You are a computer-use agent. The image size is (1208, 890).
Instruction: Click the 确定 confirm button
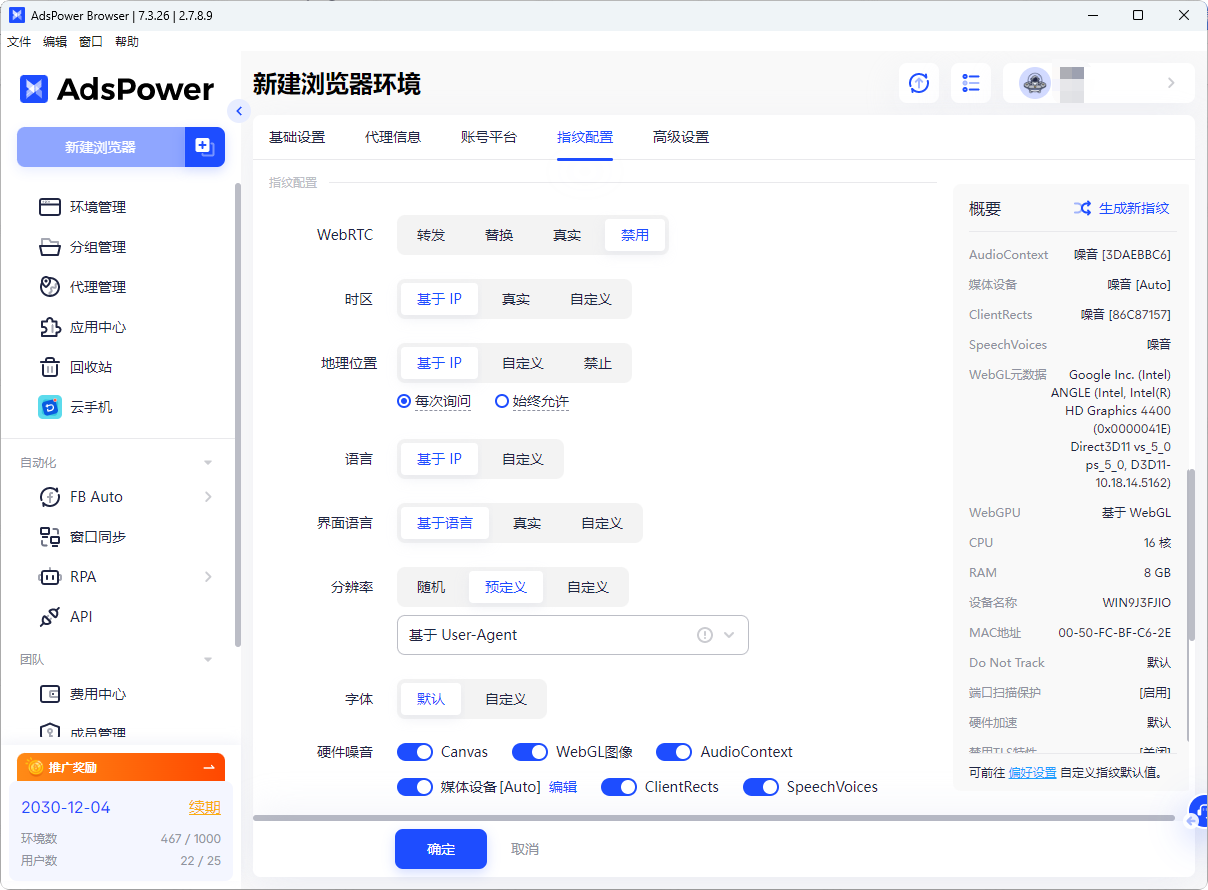point(440,849)
